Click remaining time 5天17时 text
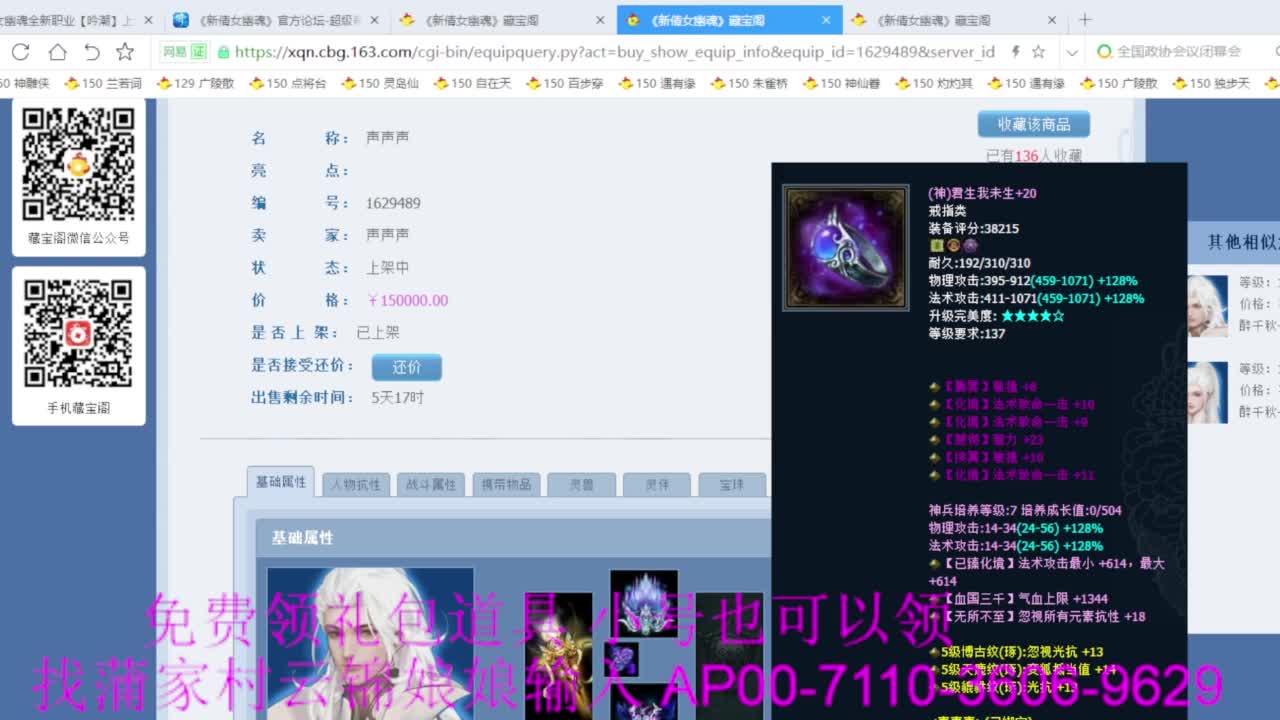1280x720 pixels. (398, 397)
